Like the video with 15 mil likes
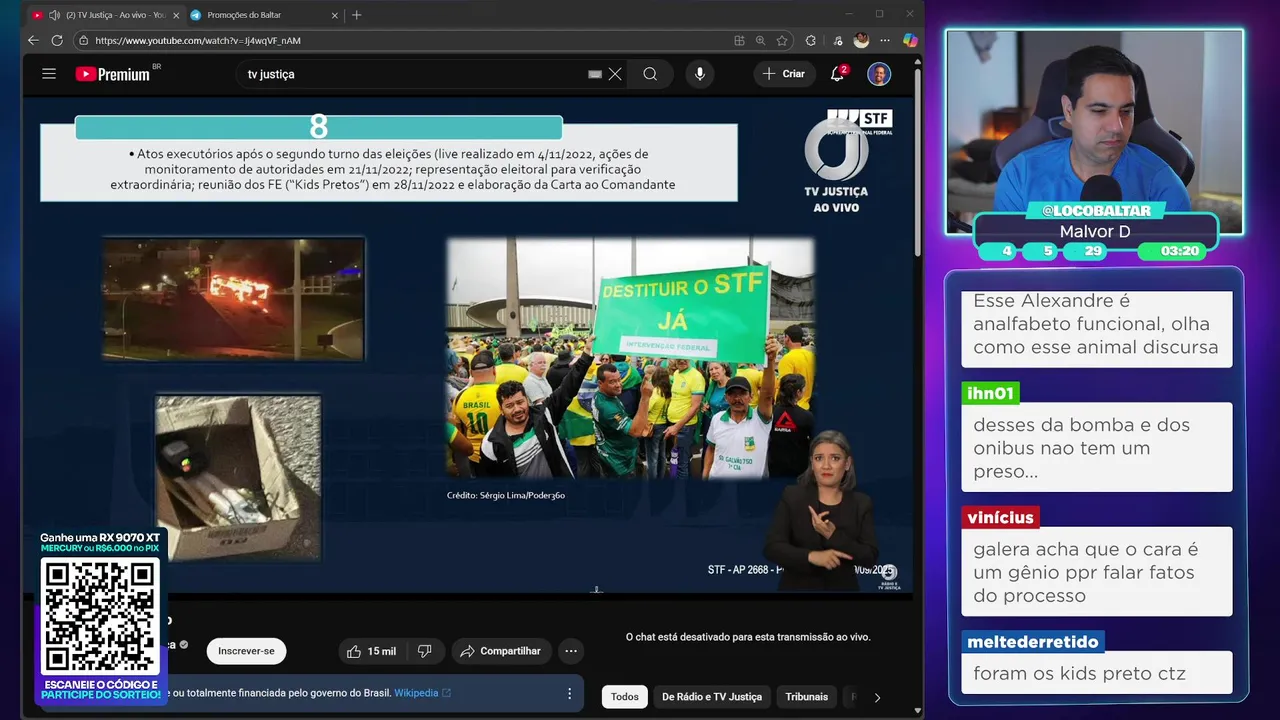The image size is (1280, 720). pos(371,651)
